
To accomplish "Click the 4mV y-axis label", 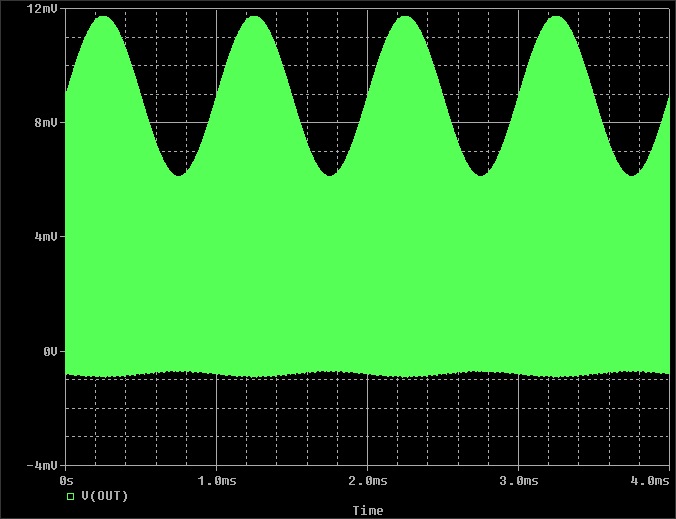I will tap(46, 237).
